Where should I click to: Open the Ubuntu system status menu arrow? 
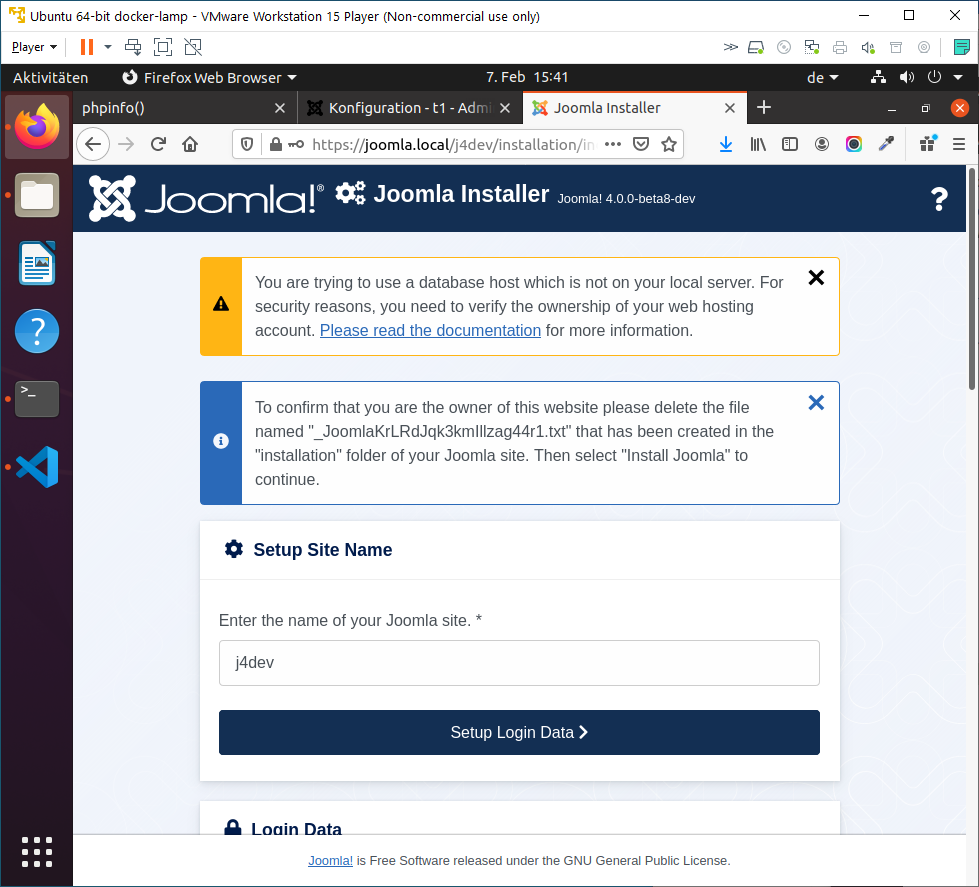pos(958,77)
